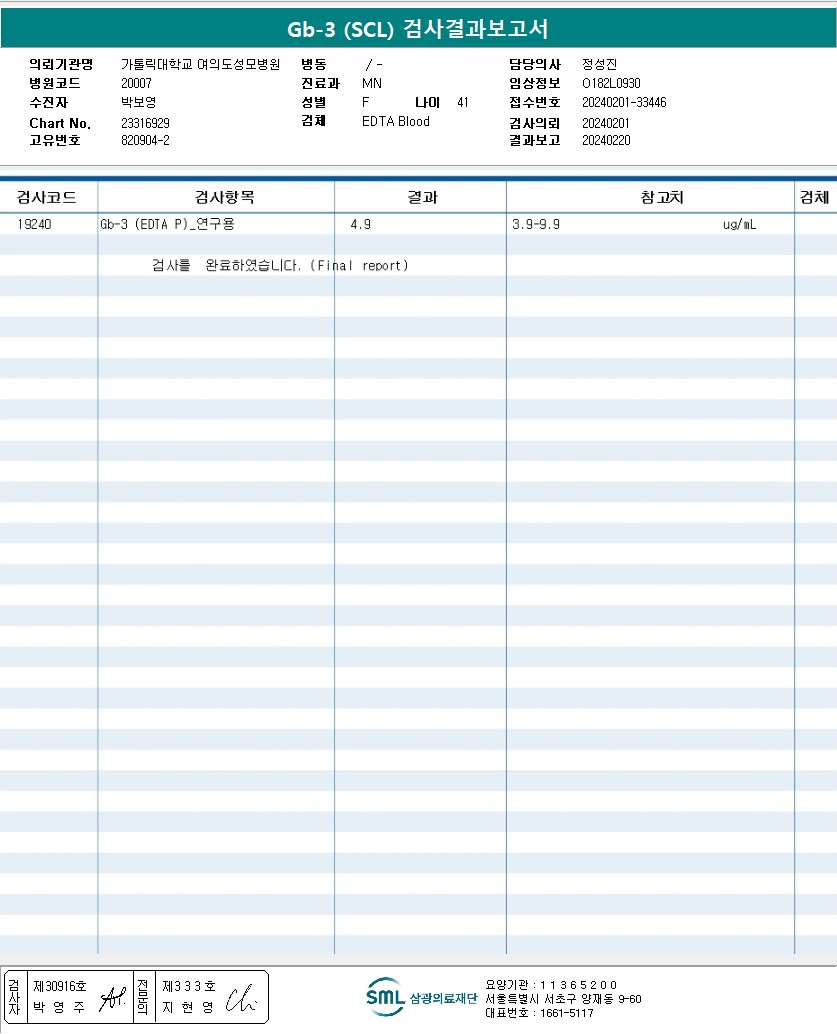
Task: Click the 삼광의료재단 name in footer
Action: 443,999
